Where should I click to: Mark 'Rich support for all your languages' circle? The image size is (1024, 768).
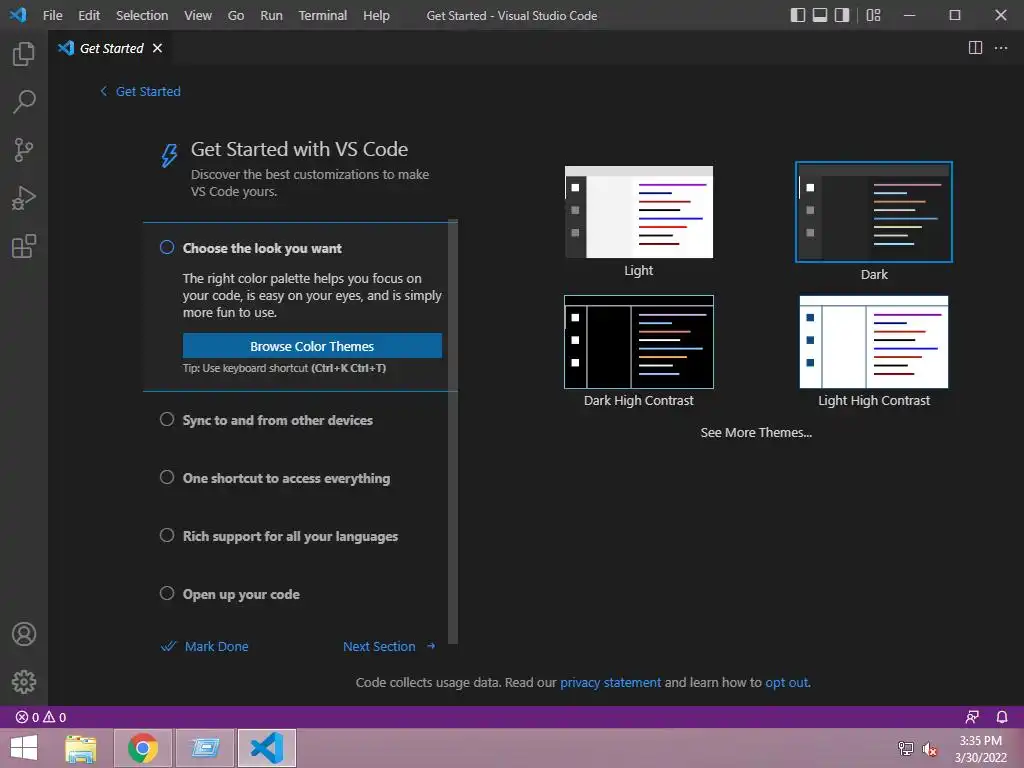(167, 536)
